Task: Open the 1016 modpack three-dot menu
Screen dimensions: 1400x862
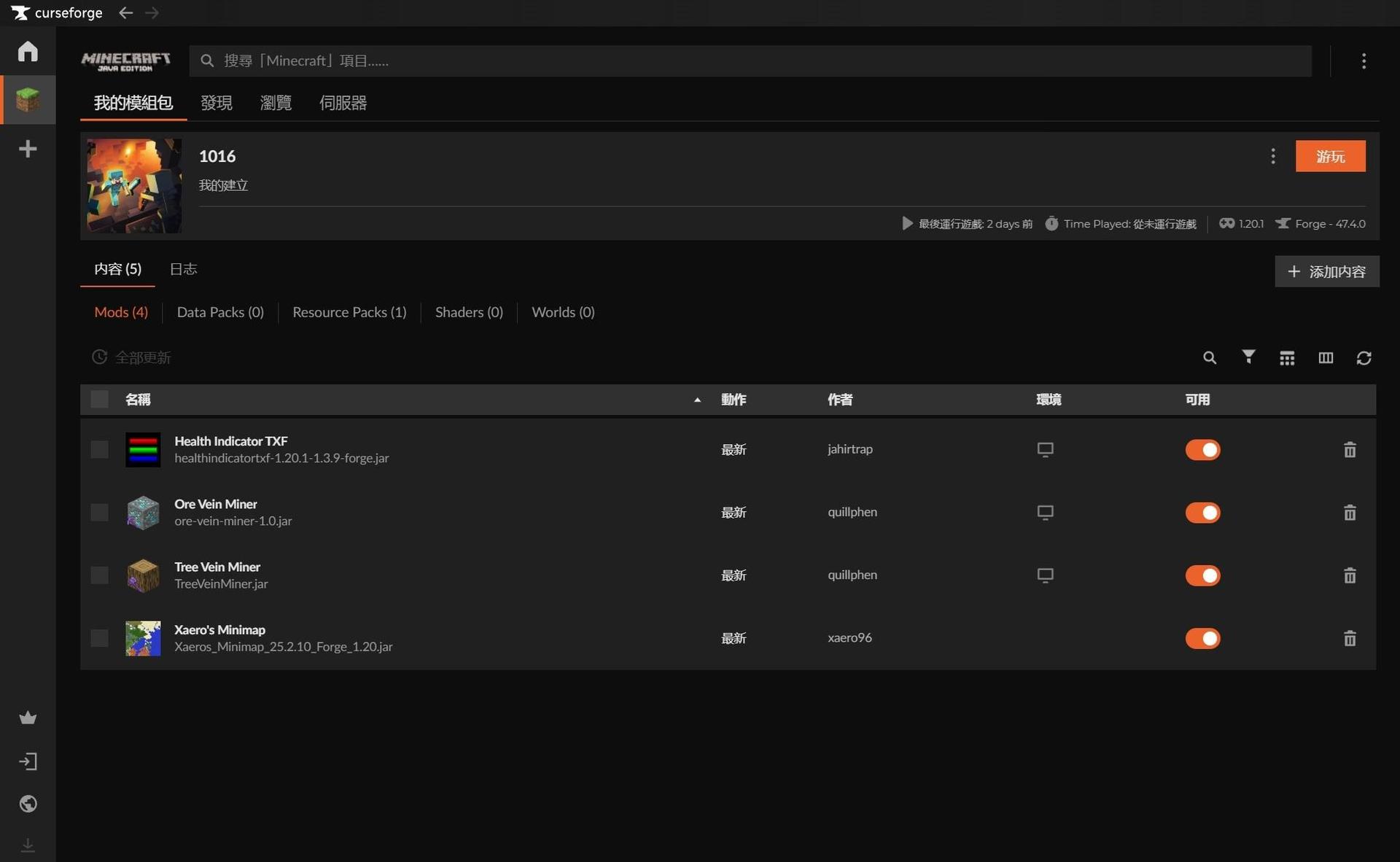Action: [1272, 156]
